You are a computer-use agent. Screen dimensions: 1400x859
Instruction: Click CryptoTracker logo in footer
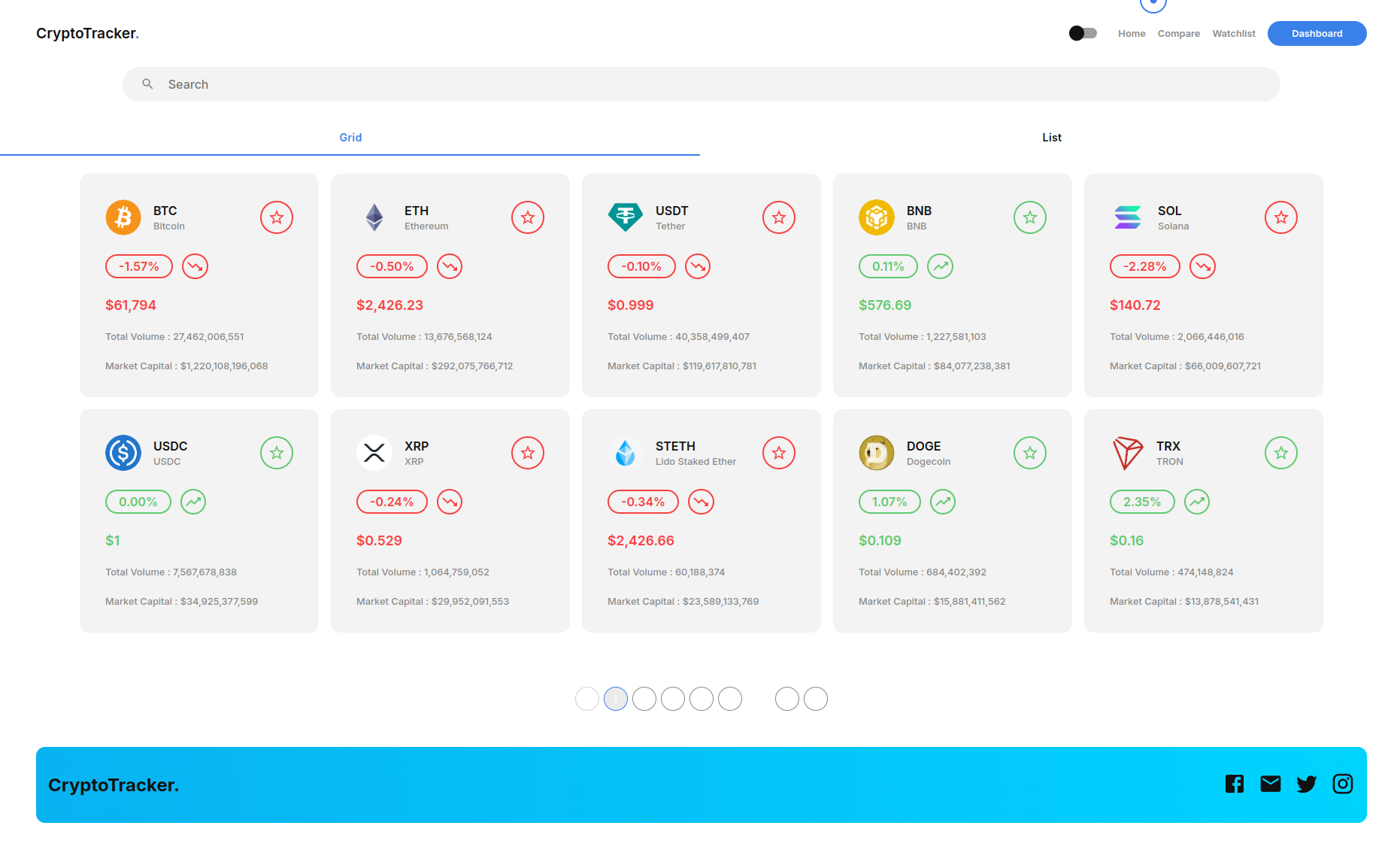point(114,785)
